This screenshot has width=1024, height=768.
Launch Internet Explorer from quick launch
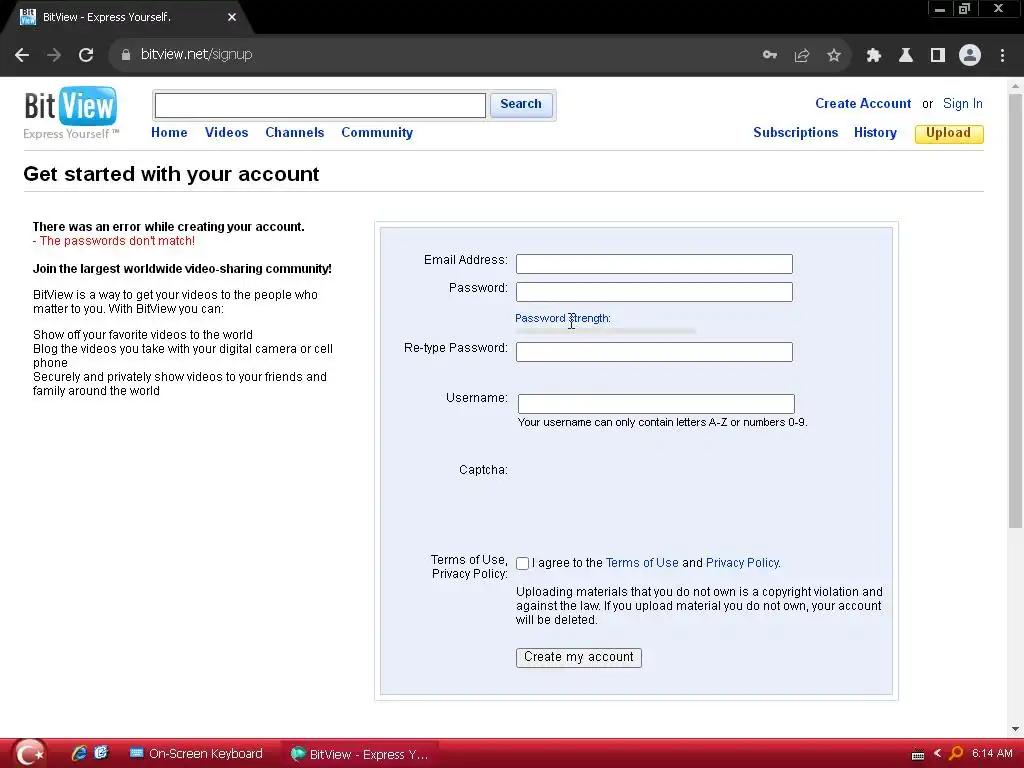pyautogui.click(x=79, y=753)
